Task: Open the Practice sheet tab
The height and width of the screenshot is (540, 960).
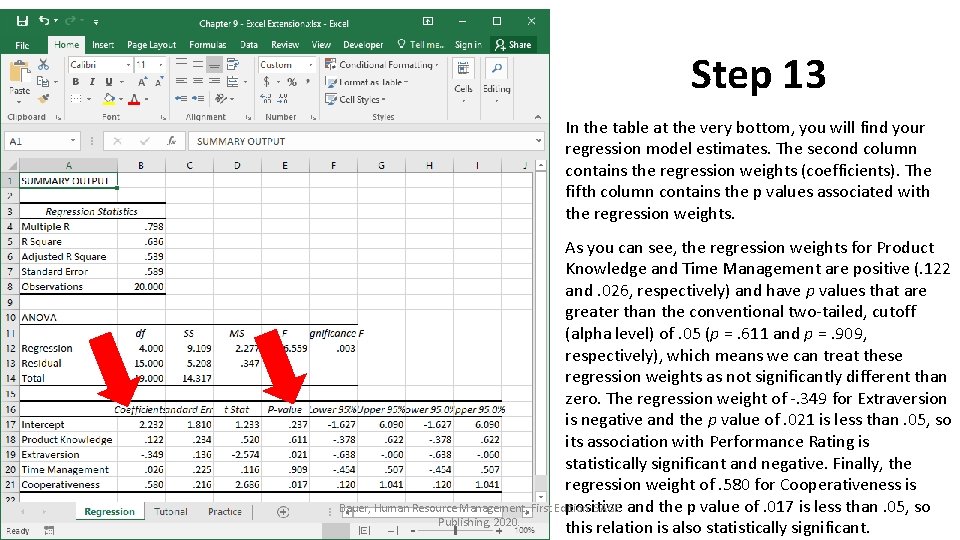Action: coord(225,512)
